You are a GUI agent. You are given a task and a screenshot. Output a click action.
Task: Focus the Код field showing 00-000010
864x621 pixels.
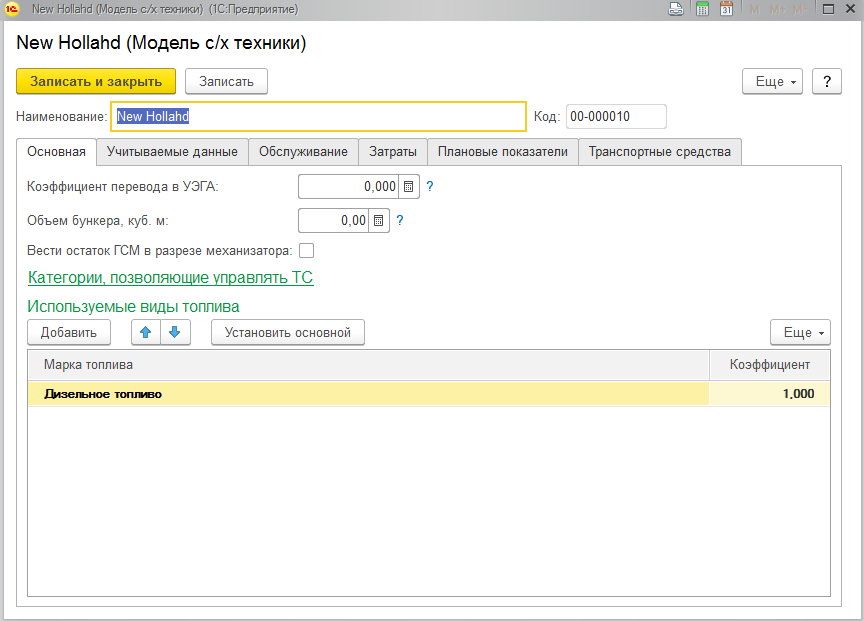tap(616, 116)
